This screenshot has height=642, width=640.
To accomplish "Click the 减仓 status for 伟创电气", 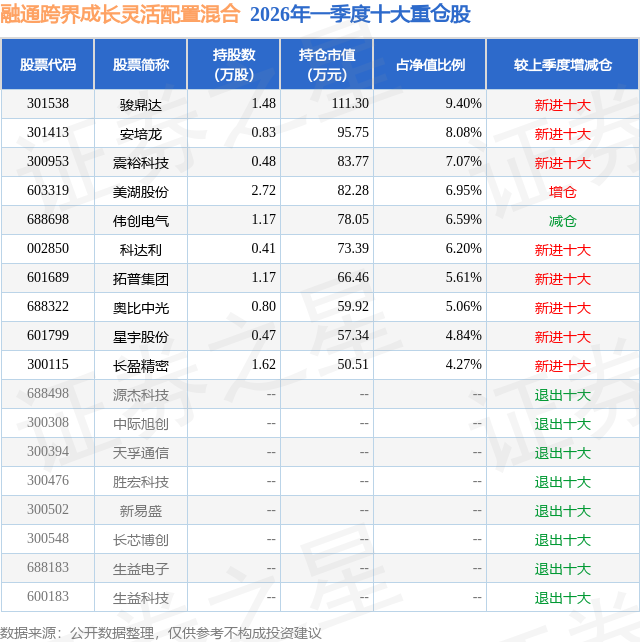I will (x=563, y=221).
